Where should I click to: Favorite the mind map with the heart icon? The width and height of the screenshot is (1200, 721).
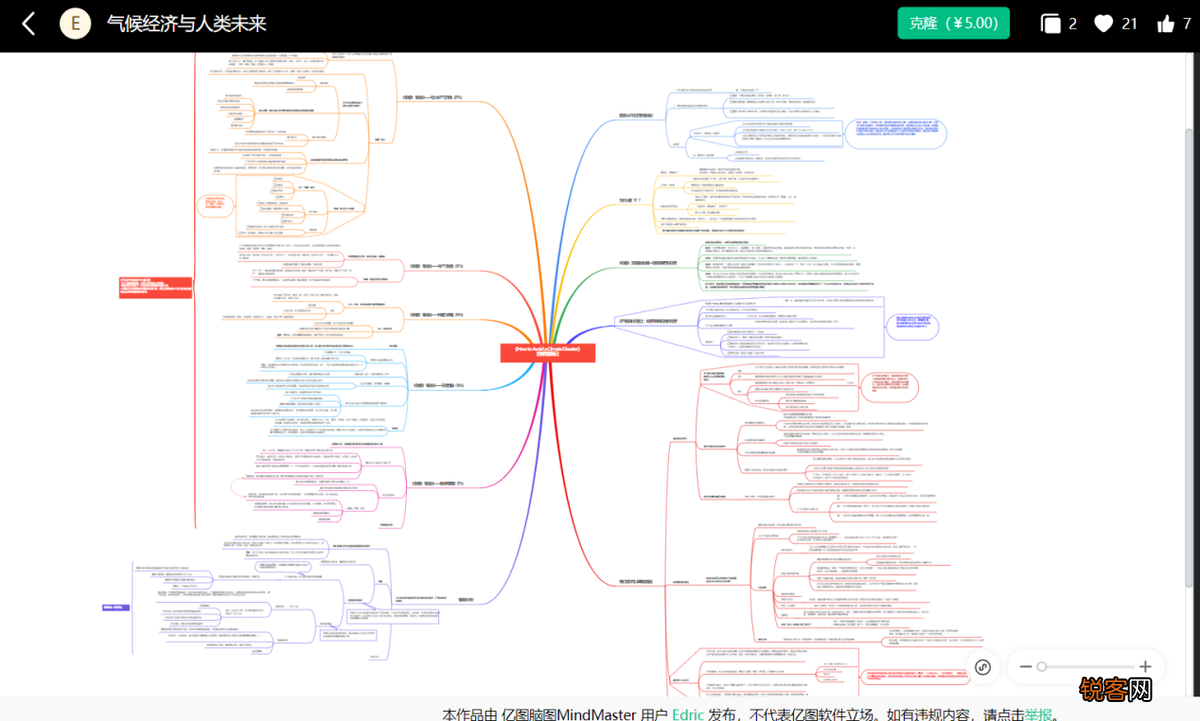[x=1103, y=24]
